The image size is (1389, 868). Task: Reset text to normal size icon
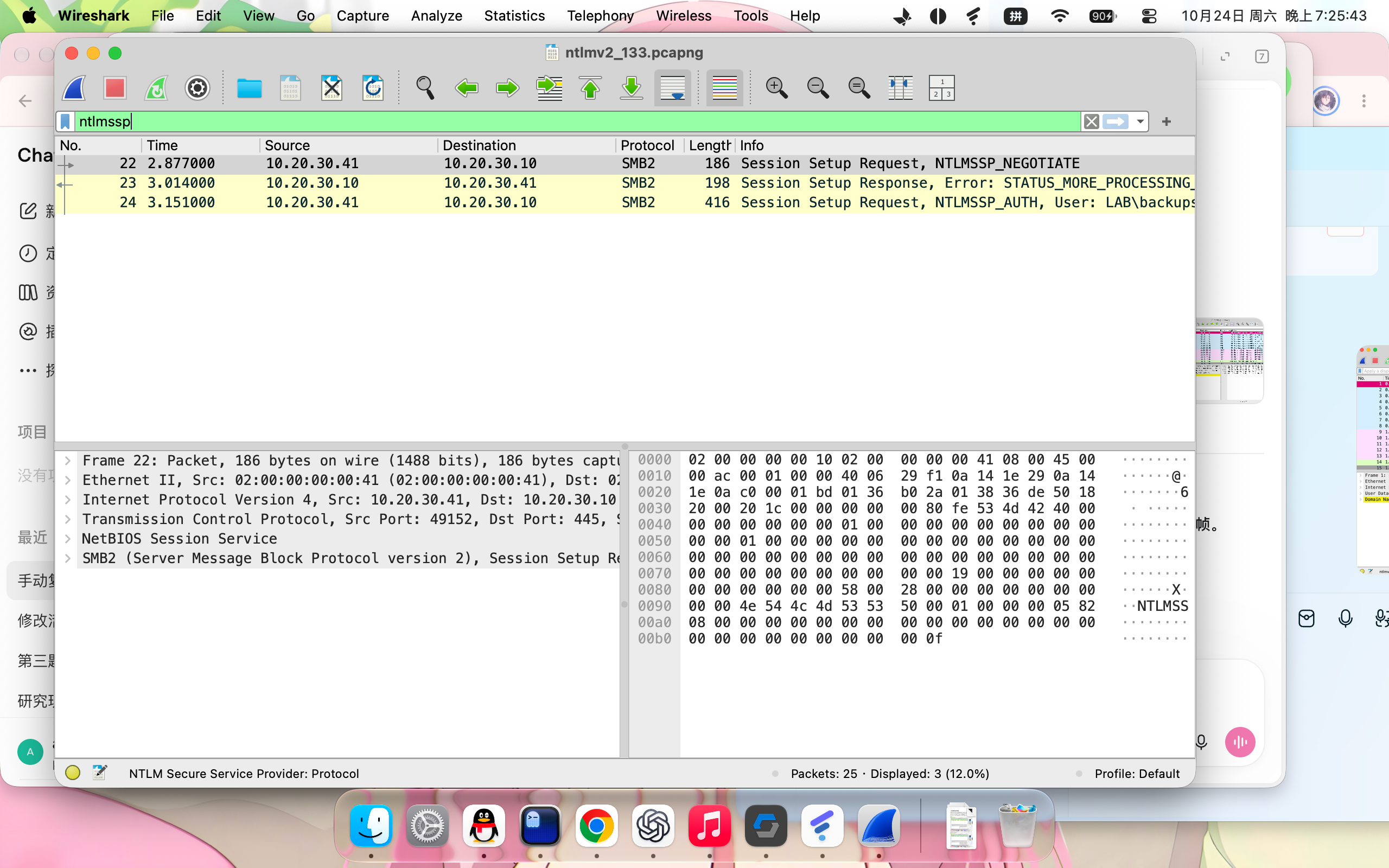(859, 88)
